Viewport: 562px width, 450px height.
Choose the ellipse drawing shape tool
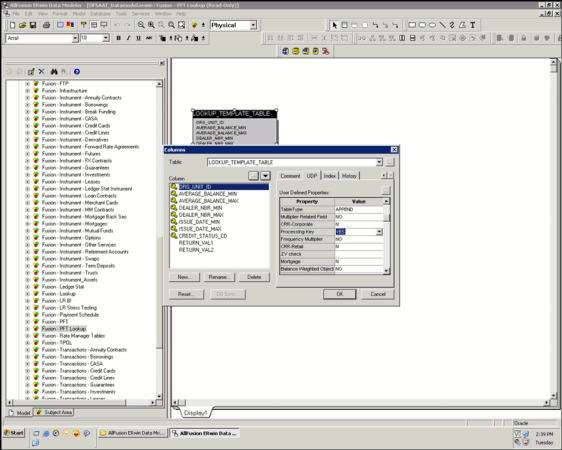(432, 25)
